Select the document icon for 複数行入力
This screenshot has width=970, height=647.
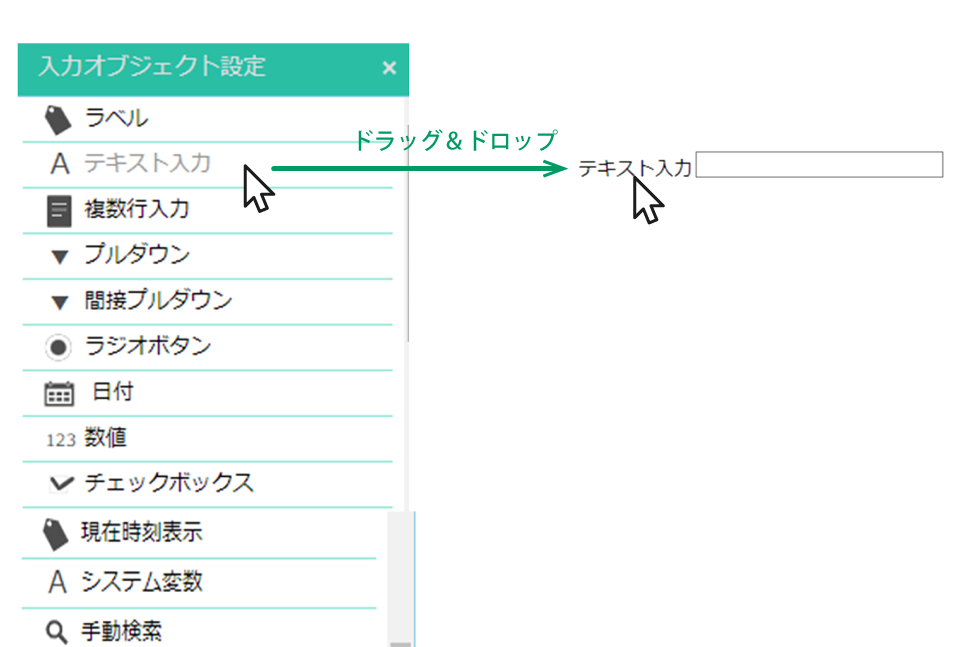(x=59, y=211)
